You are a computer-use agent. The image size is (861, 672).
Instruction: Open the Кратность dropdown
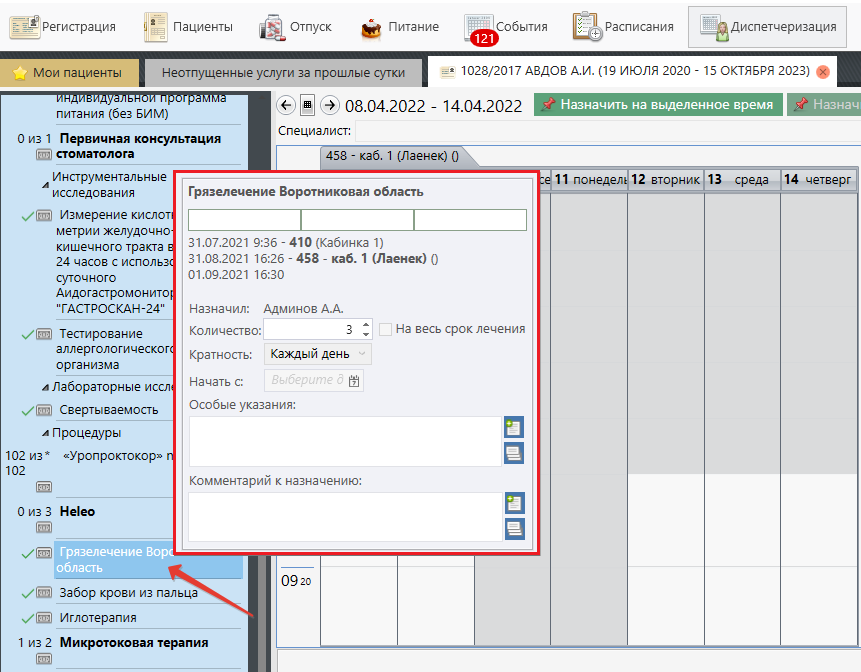point(317,354)
